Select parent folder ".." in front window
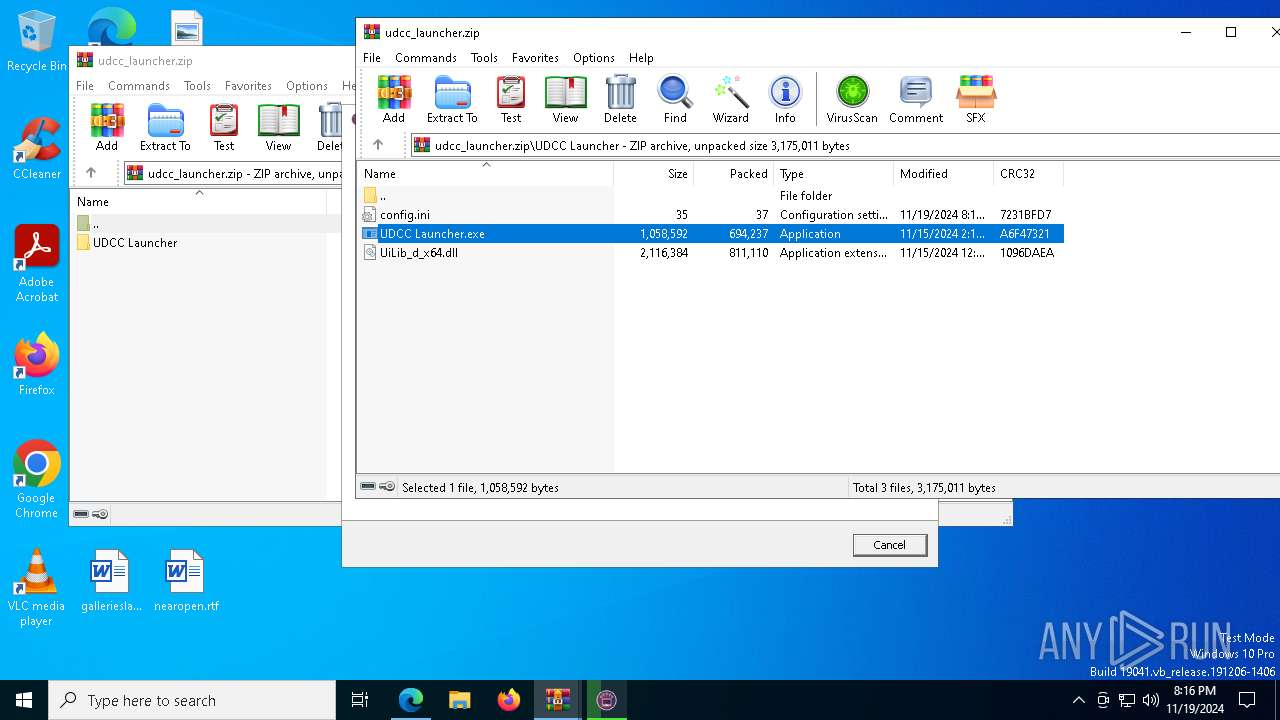The height and width of the screenshot is (720, 1280). (710, 196)
